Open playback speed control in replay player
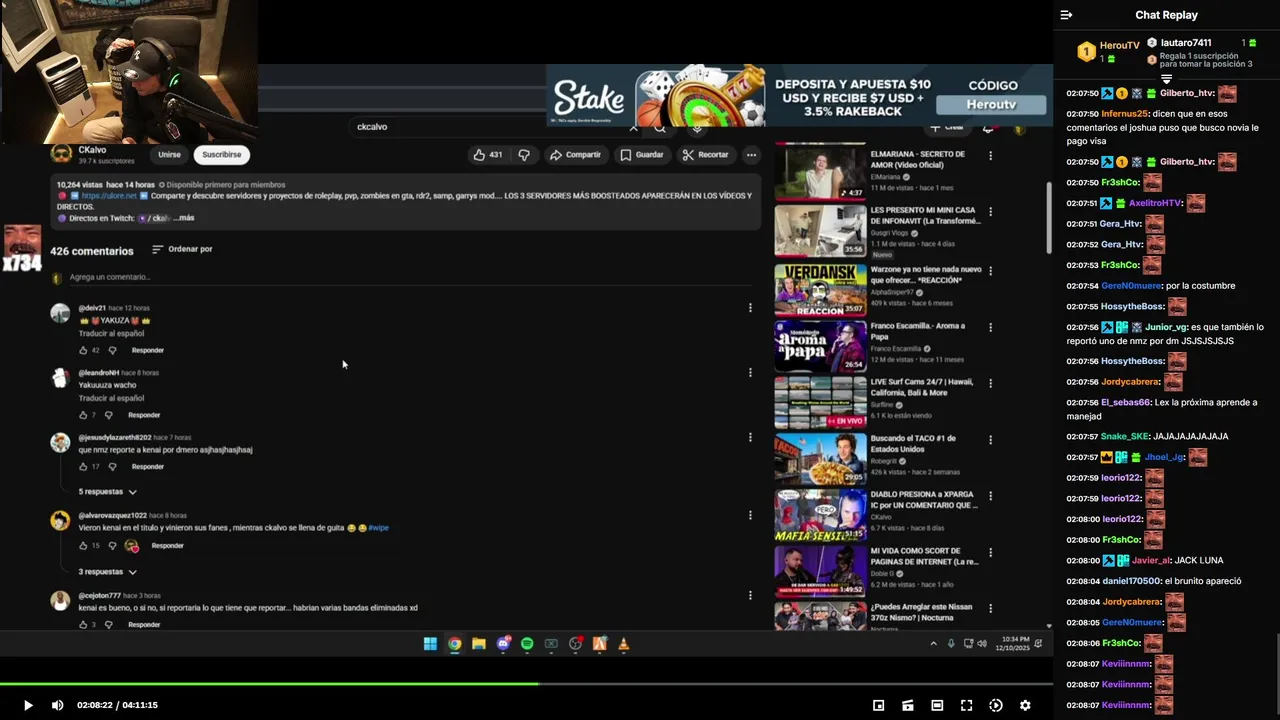 (x=996, y=705)
